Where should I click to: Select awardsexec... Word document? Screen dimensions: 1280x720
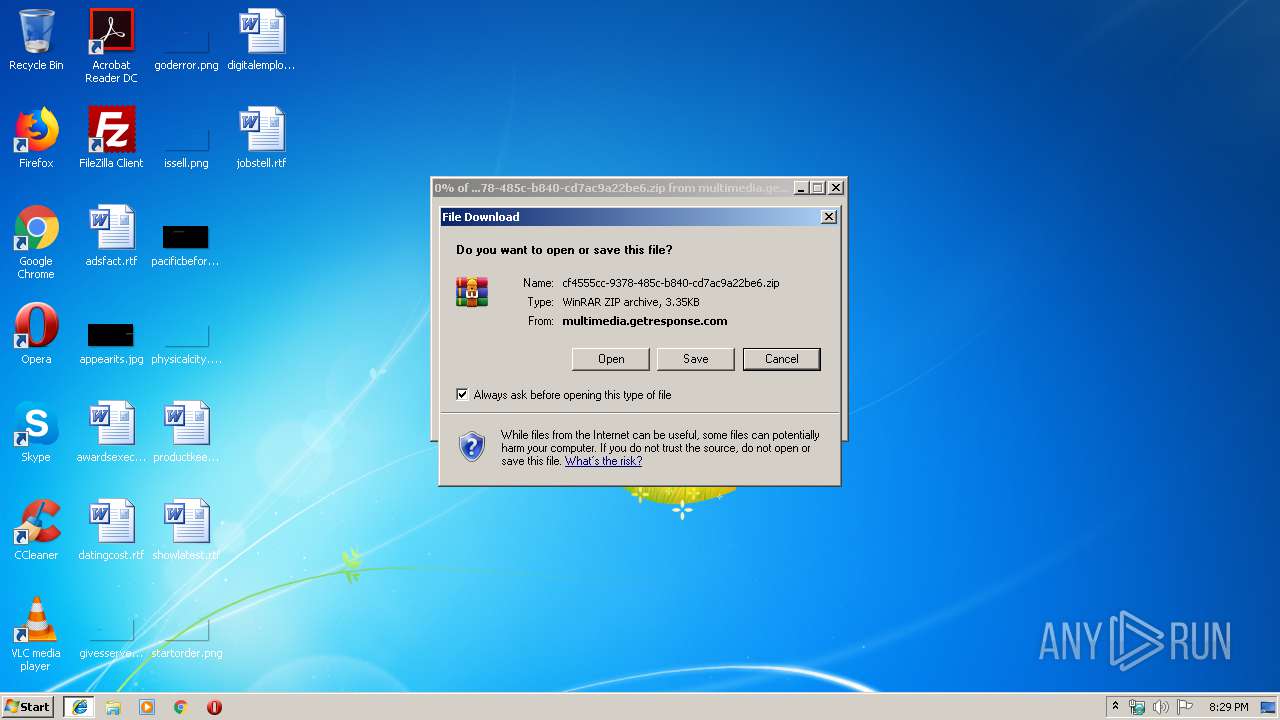(x=111, y=432)
